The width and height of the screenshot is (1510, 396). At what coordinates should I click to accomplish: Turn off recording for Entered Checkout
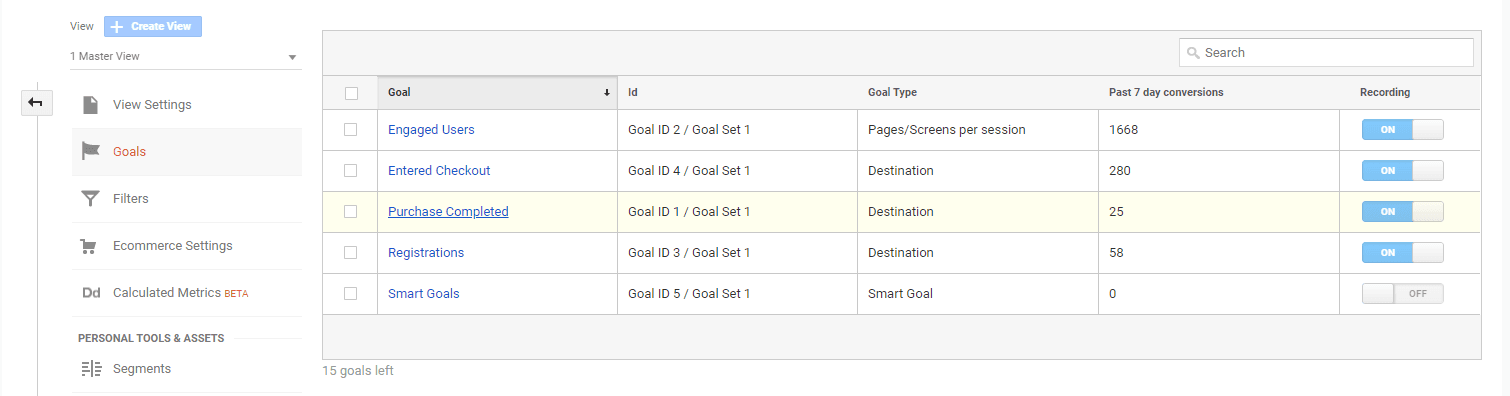point(1402,171)
